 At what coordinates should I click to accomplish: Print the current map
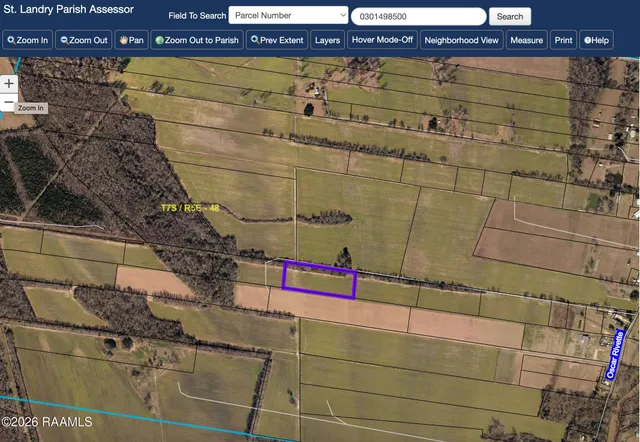[x=563, y=40]
